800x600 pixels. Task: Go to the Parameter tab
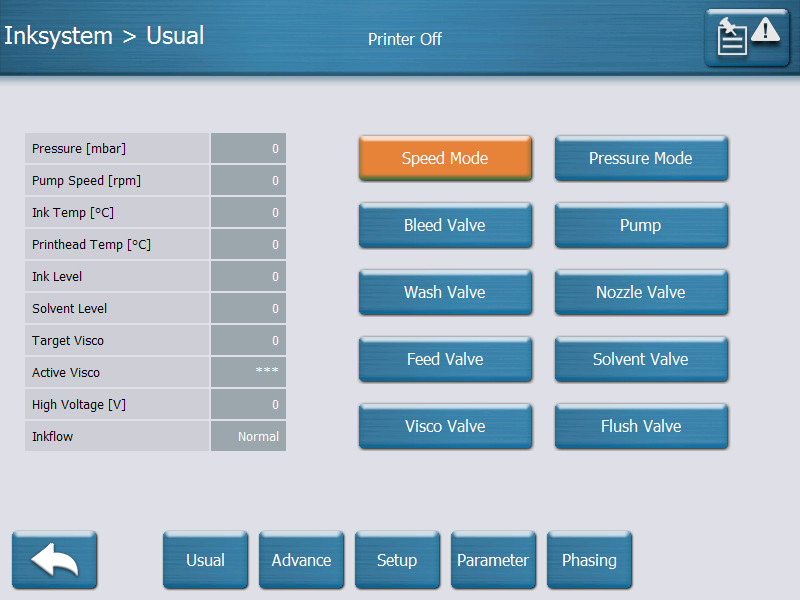pyautogui.click(x=493, y=560)
